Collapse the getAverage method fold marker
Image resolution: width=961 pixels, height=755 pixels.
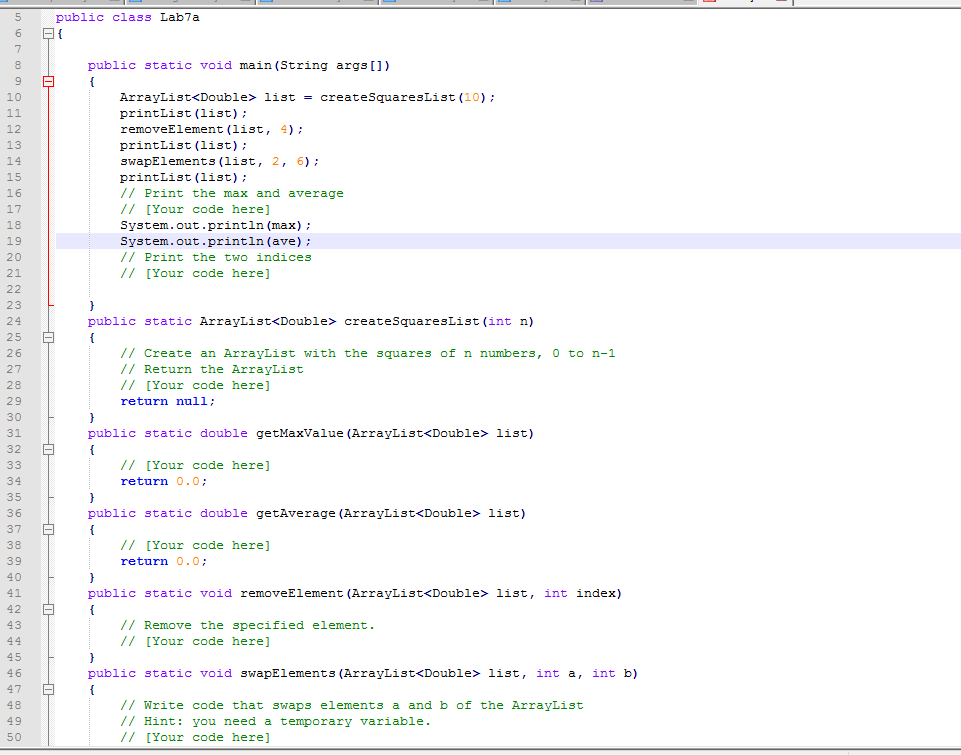[x=48, y=529]
